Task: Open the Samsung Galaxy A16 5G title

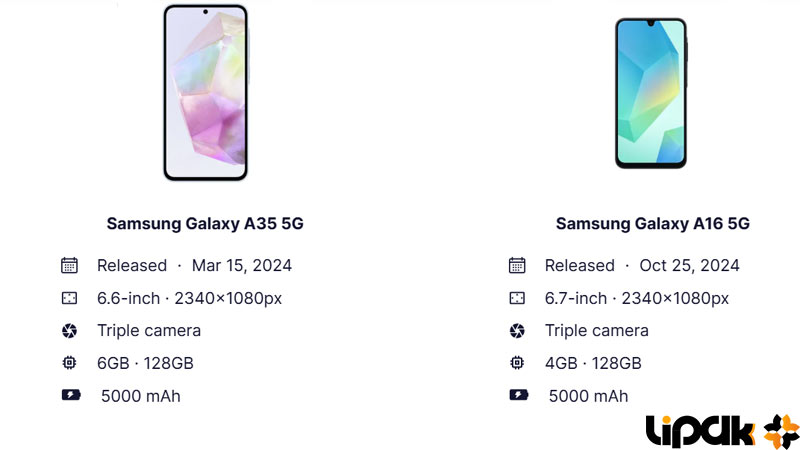Action: [653, 223]
